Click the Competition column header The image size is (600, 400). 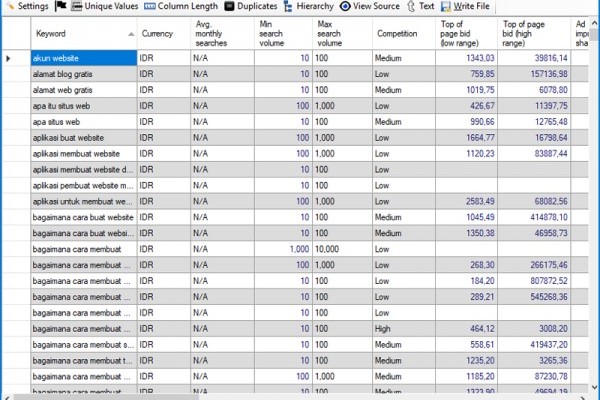[404, 34]
